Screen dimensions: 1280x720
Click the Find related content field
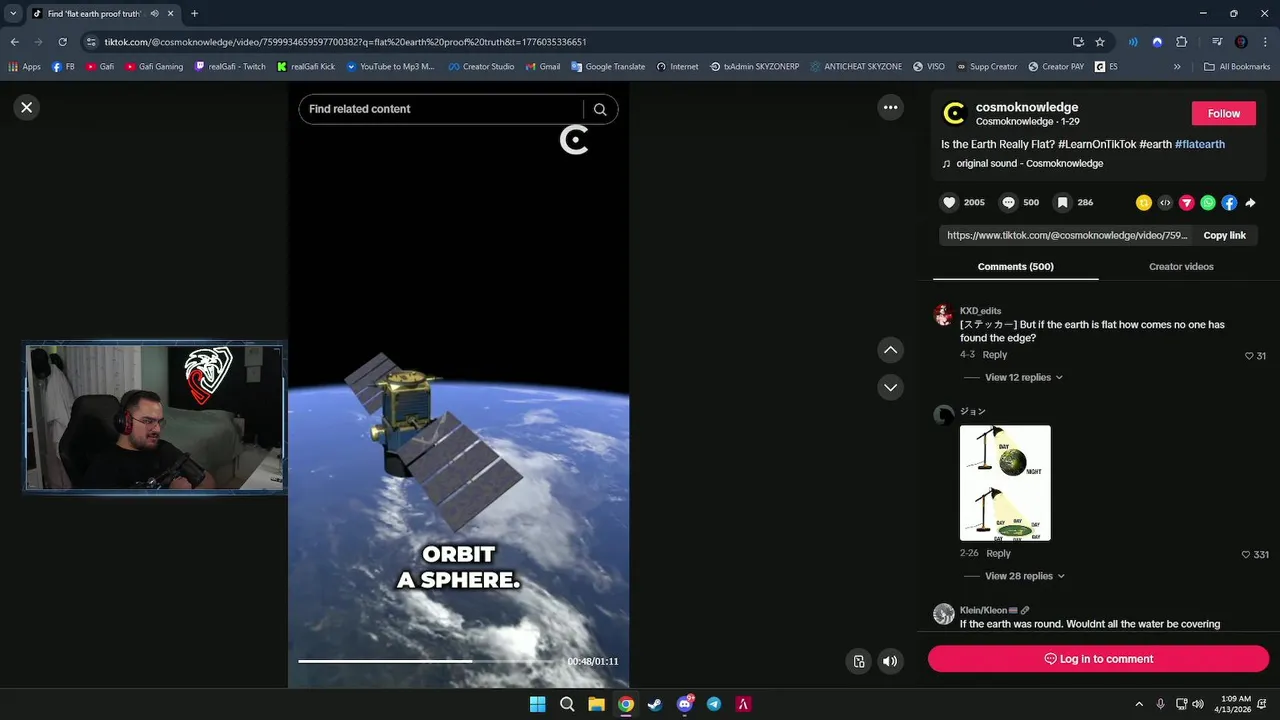tap(442, 109)
